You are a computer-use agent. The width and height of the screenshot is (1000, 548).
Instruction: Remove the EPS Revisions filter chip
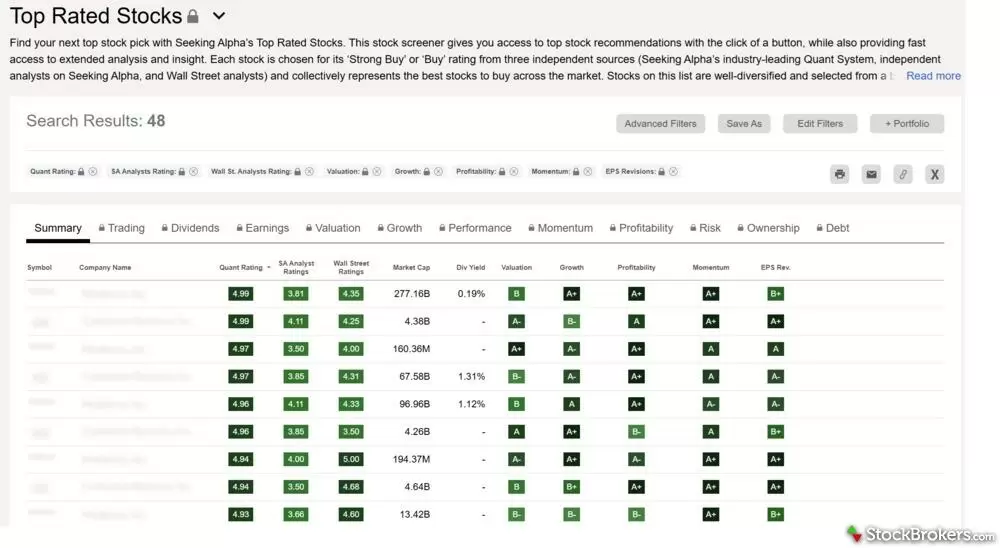673,172
